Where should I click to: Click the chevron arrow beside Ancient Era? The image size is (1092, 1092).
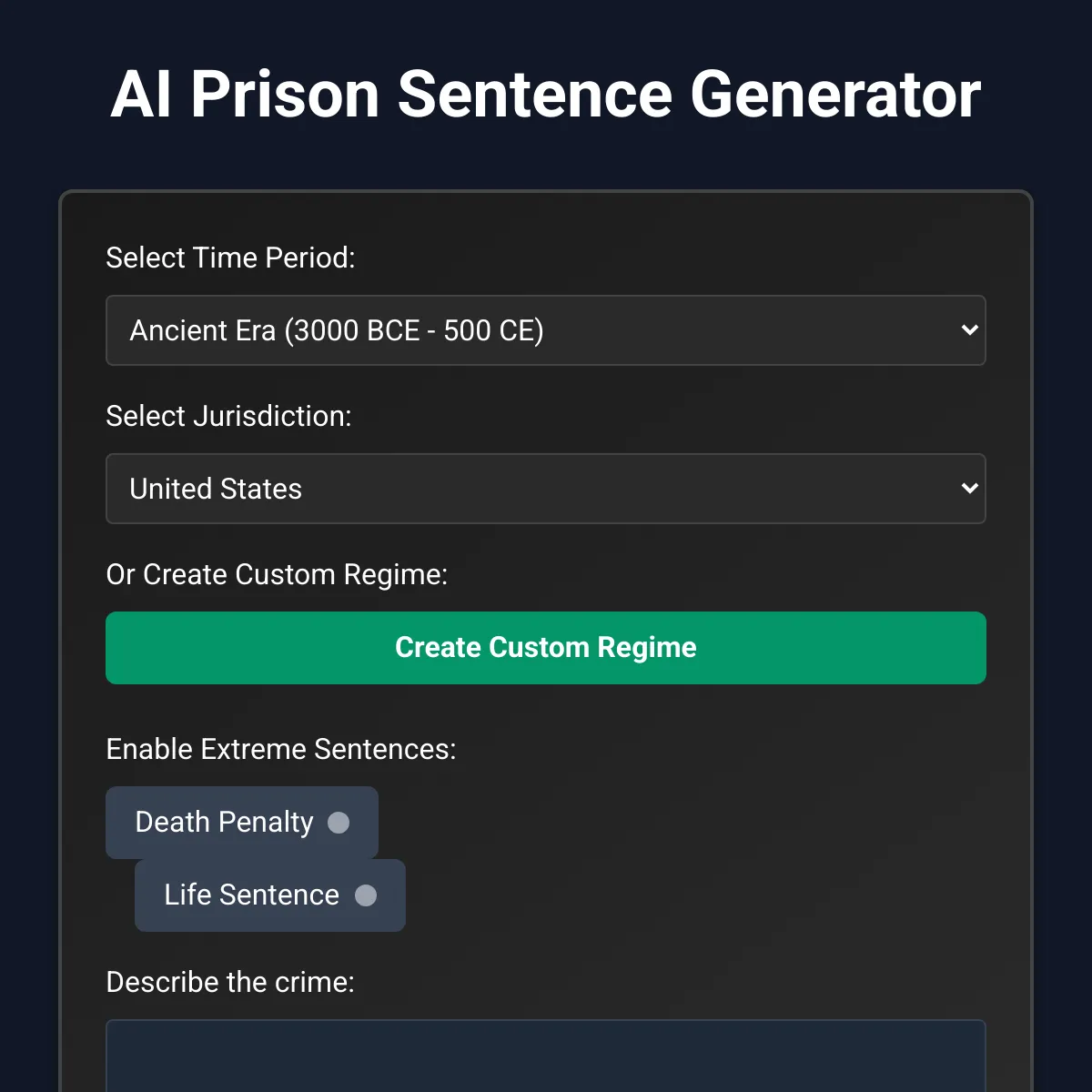coord(969,330)
